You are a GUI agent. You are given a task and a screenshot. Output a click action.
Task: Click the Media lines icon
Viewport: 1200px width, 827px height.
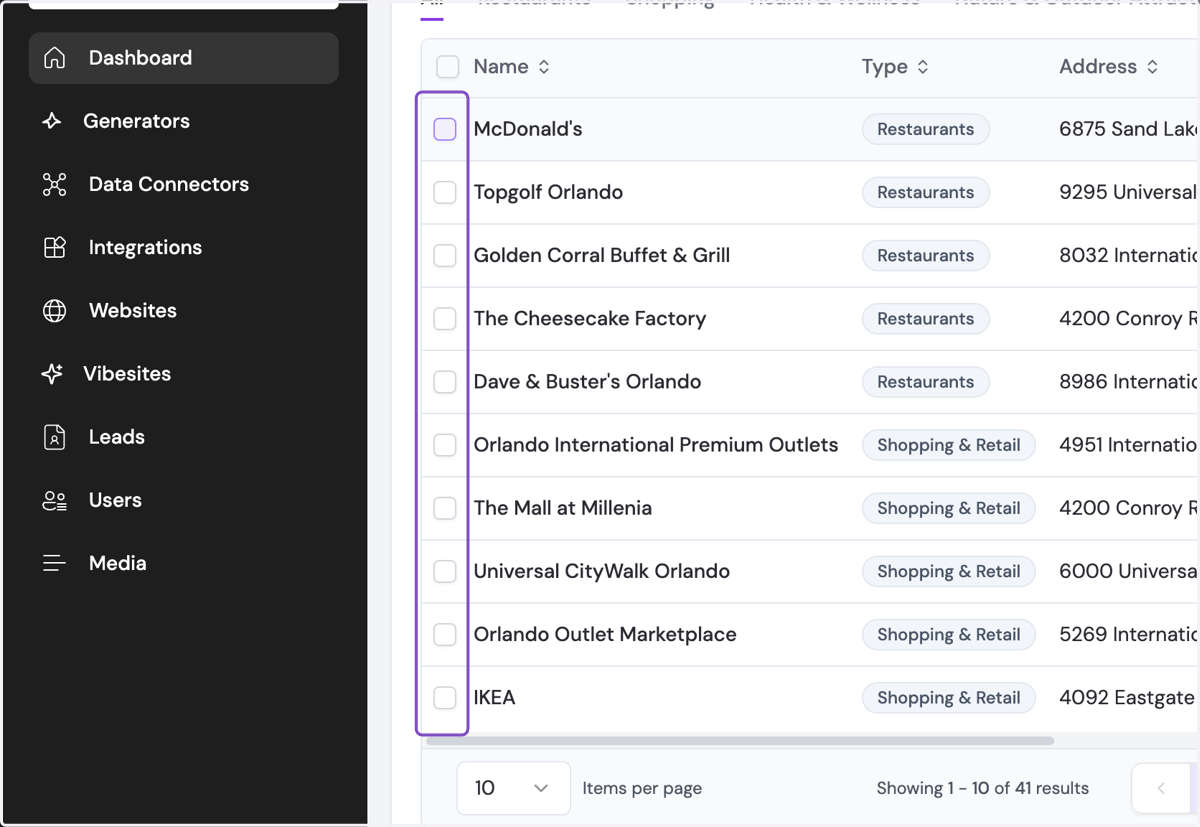point(55,563)
